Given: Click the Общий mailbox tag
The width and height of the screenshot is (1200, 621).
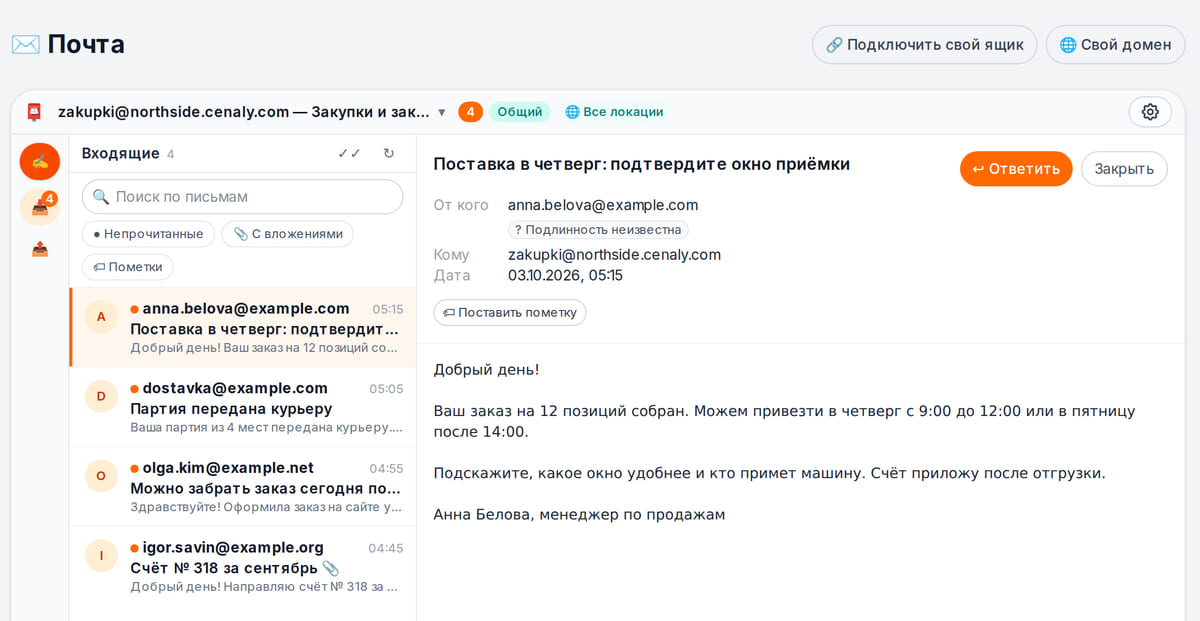Looking at the screenshot, I should point(520,112).
